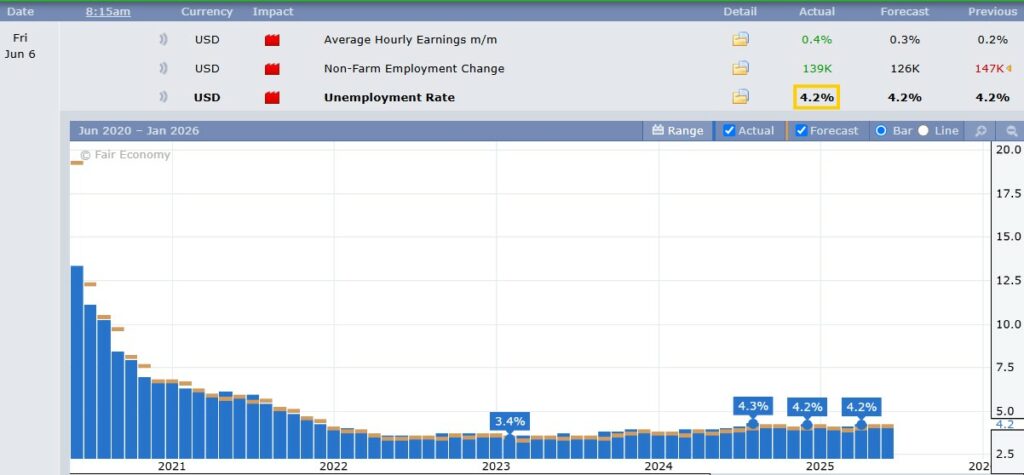Click red impact icon for Non-Farm Employment Change
This screenshot has width=1024, height=475.
click(272, 69)
